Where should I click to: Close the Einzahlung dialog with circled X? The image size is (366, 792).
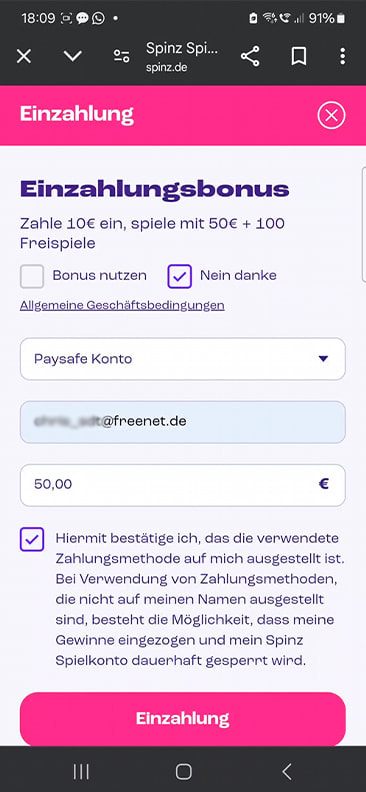pos(331,116)
